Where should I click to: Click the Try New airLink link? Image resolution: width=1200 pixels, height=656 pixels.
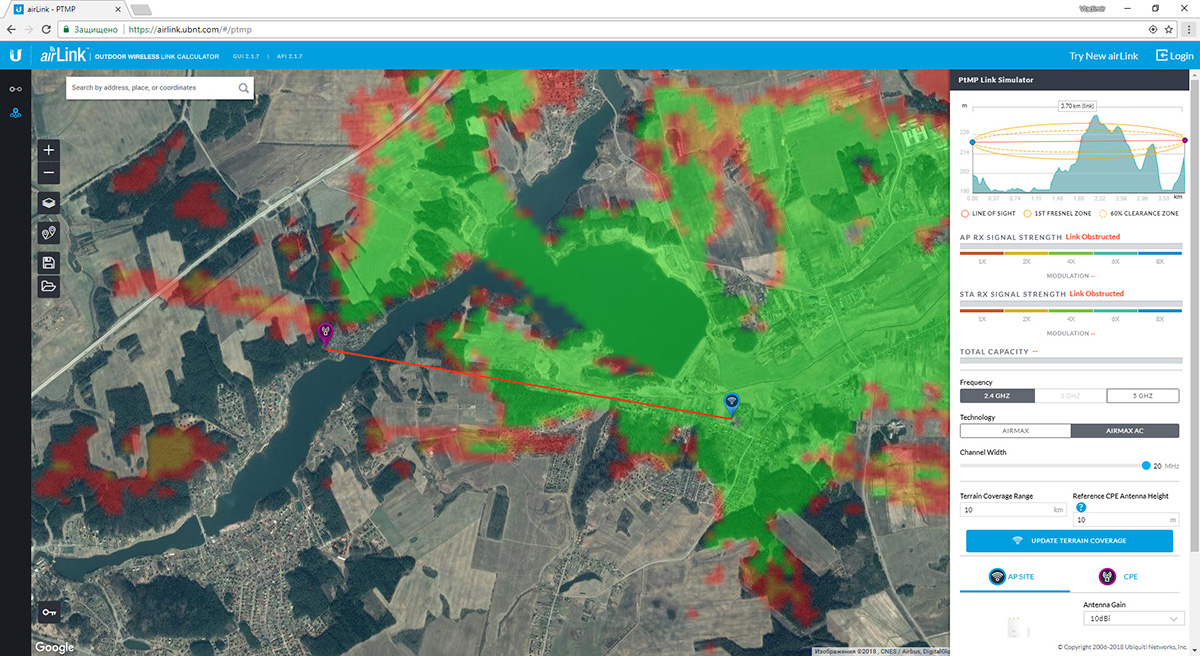coord(1104,56)
